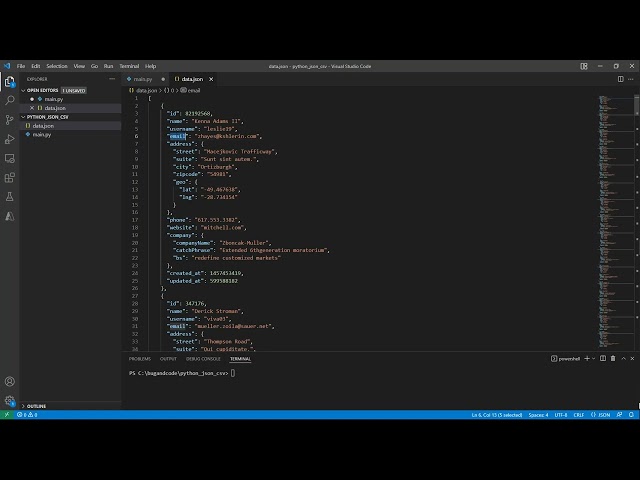Screen dimensions: 640x480
Task: Split the terminal panel
Action: click(603, 358)
